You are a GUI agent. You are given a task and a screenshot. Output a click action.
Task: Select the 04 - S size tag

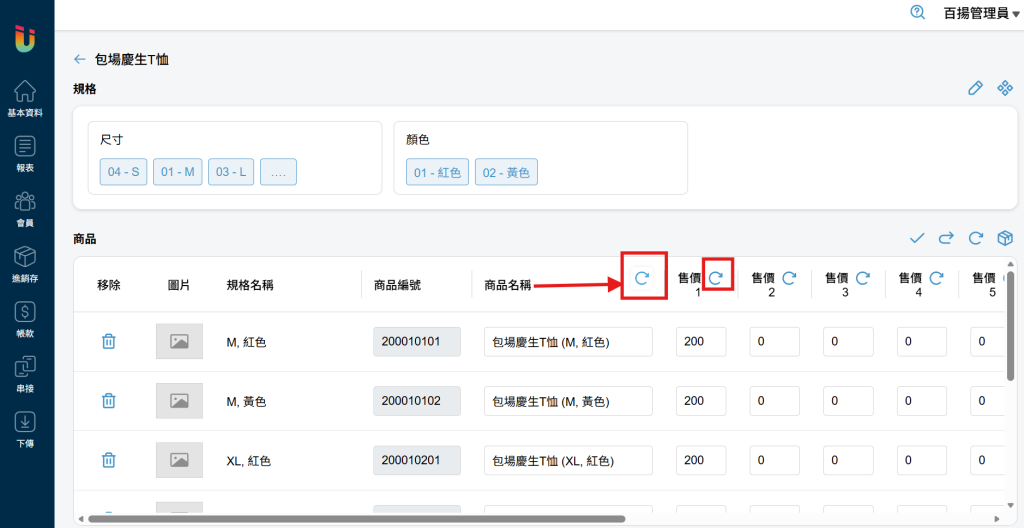123,172
